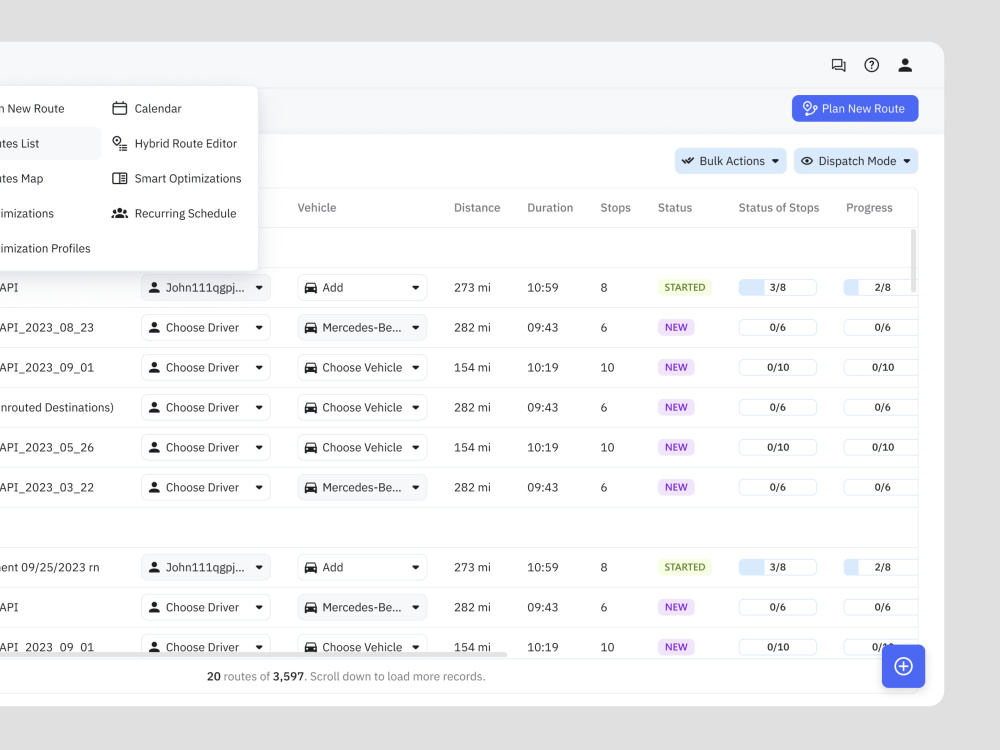This screenshot has height=750, width=1000.
Task: Click the Smart Optimizations icon
Action: tap(119, 179)
